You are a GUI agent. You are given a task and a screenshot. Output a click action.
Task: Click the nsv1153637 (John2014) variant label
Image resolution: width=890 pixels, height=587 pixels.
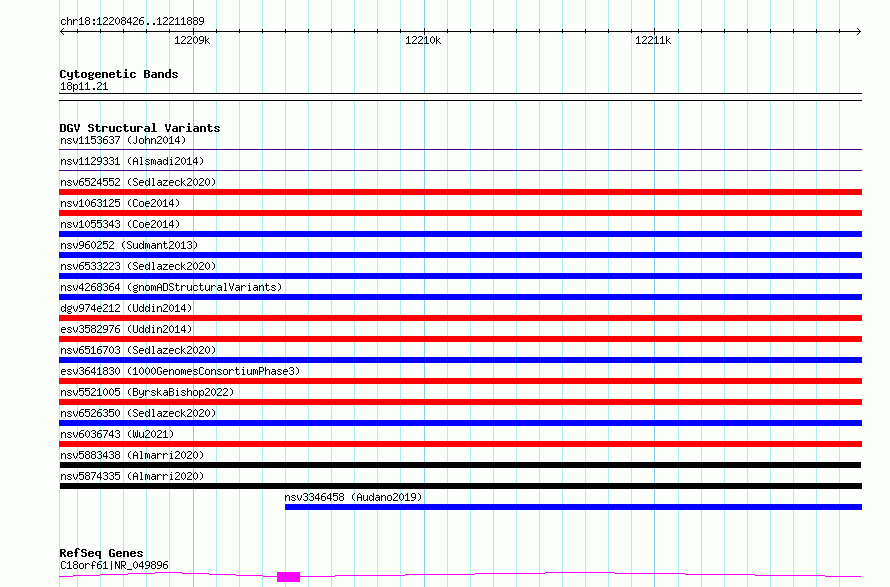(123, 140)
